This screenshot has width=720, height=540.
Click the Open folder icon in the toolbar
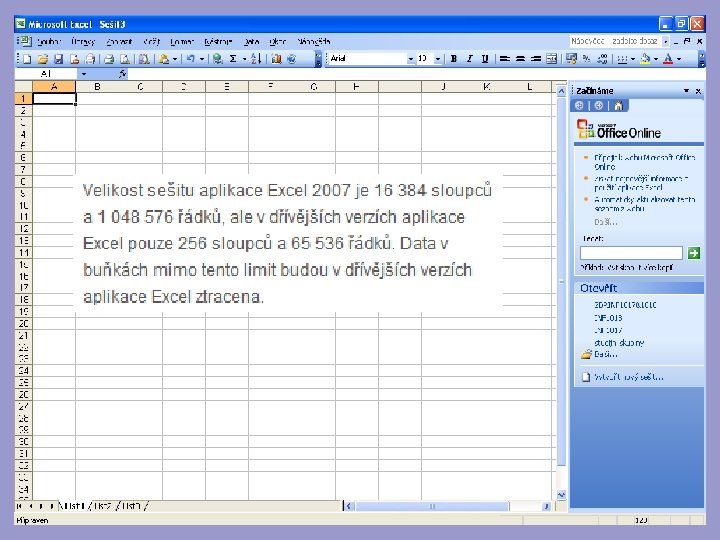pos(43,59)
